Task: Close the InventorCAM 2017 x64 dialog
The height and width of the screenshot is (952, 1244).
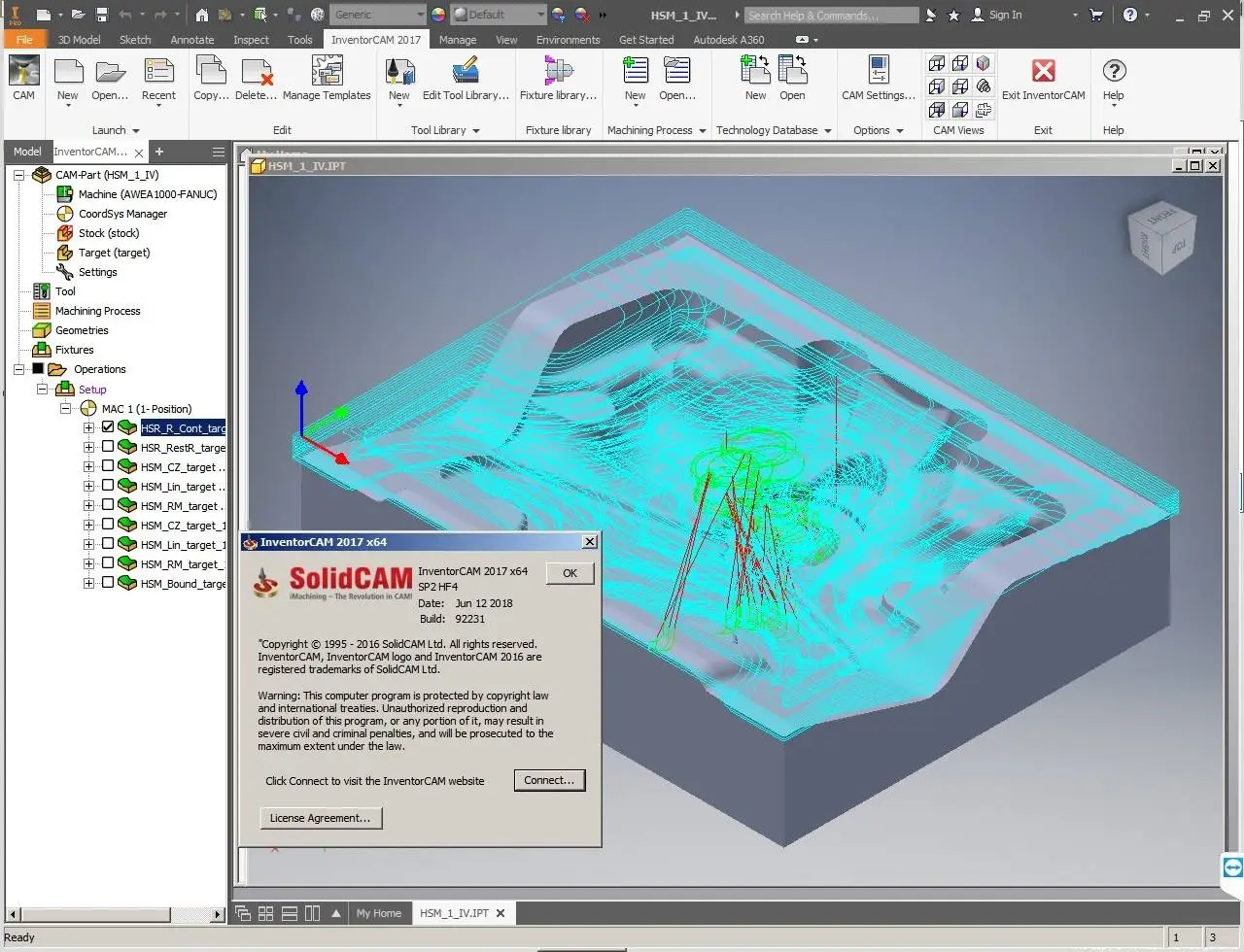Action: (x=589, y=542)
